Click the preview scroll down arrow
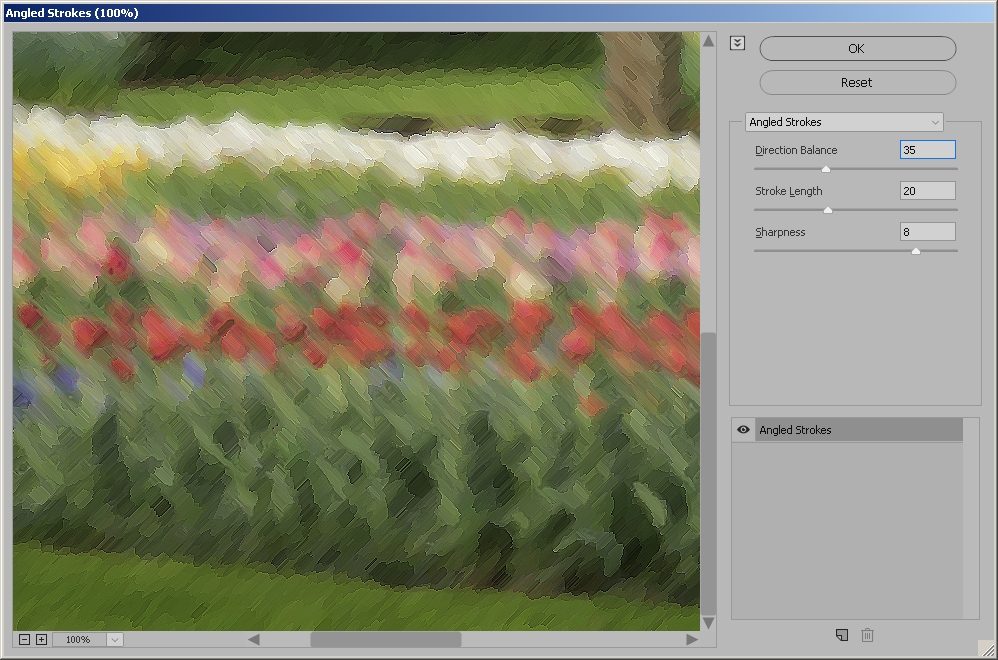This screenshot has height=660, width=998. click(709, 623)
